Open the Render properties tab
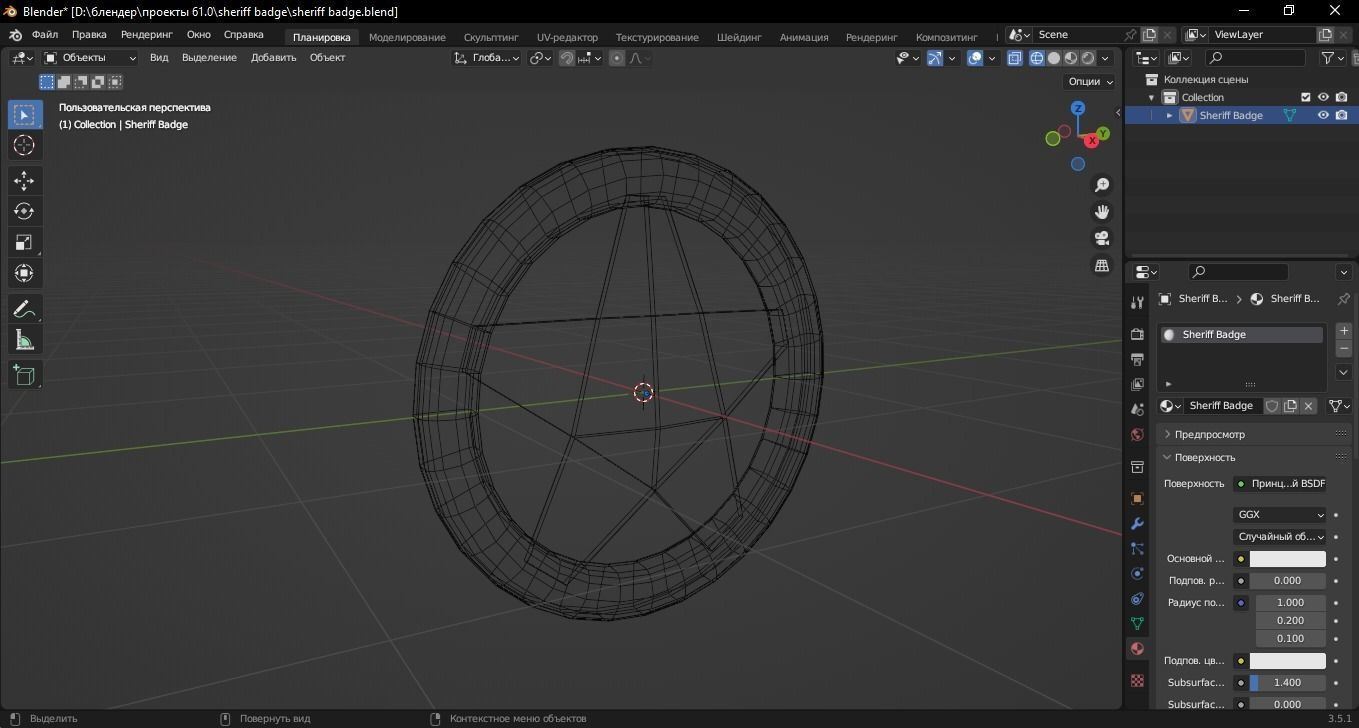The image size is (1359, 728). (x=1137, y=334)
